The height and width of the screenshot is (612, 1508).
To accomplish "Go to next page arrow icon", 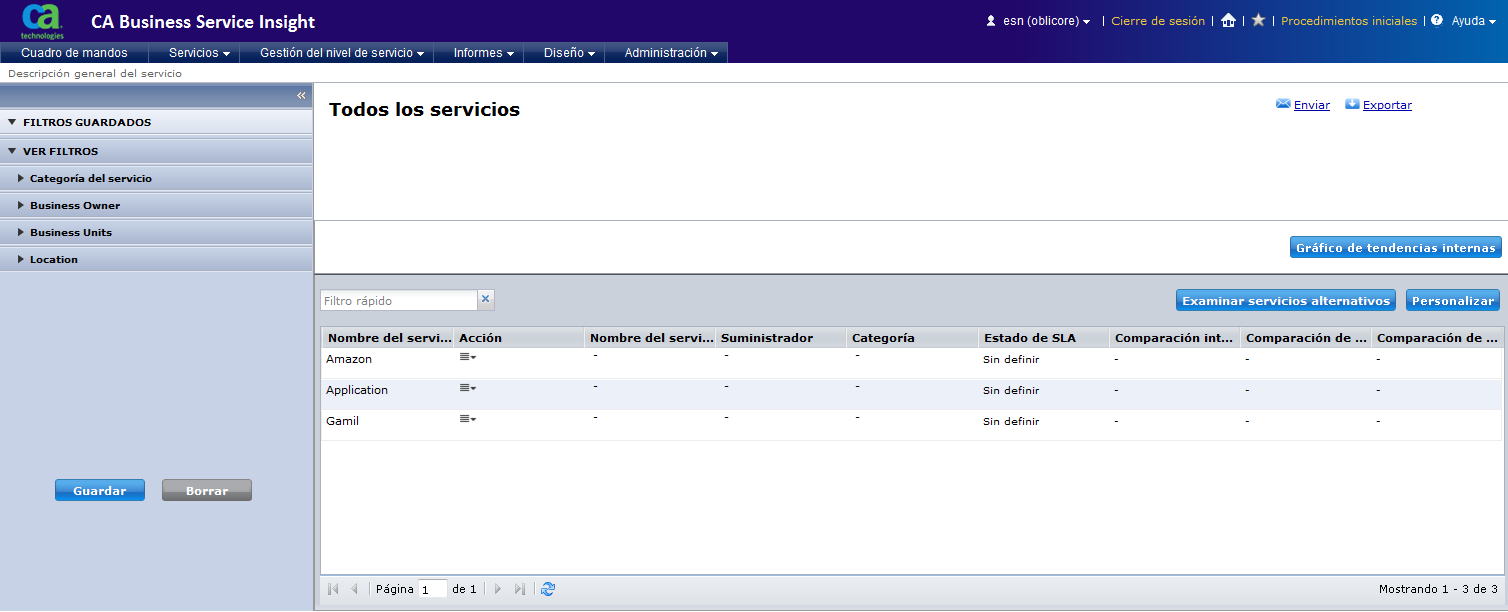I will click(497, 589).
